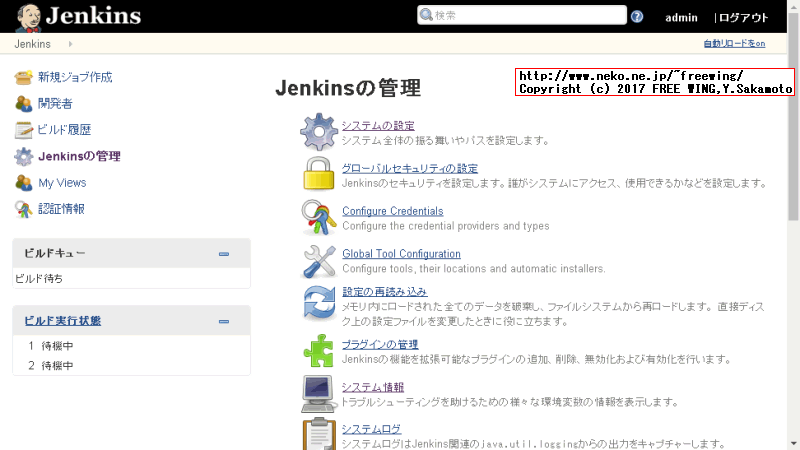Viewport: 800px width, 450px height.
Task: Click the Jenkinsの管理 gear icon in sidebar
Action: tap(23, 156)
